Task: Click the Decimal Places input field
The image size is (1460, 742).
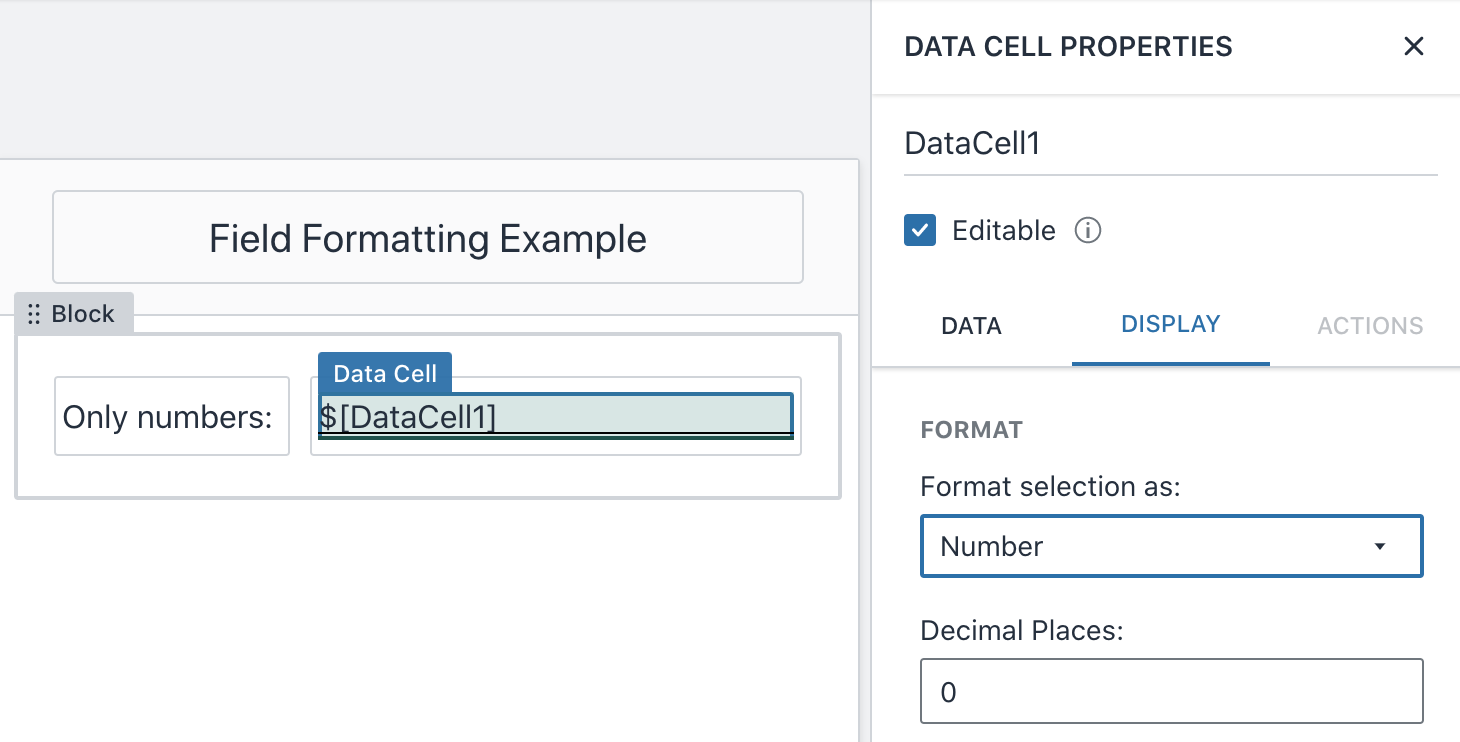Action: 1171,691
